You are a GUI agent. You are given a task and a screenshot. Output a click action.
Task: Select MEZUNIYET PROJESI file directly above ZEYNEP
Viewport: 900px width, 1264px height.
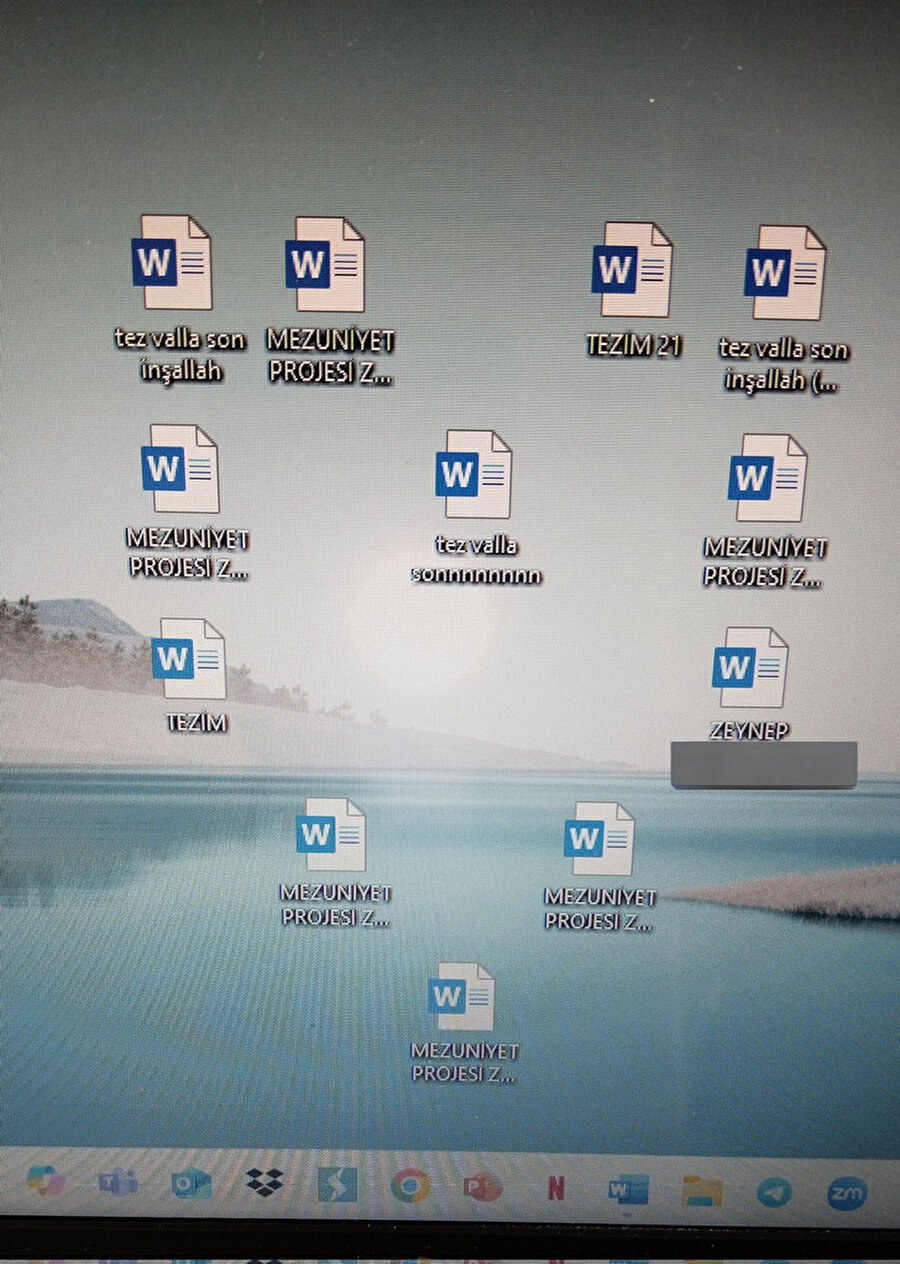click(x=767, y=478)
